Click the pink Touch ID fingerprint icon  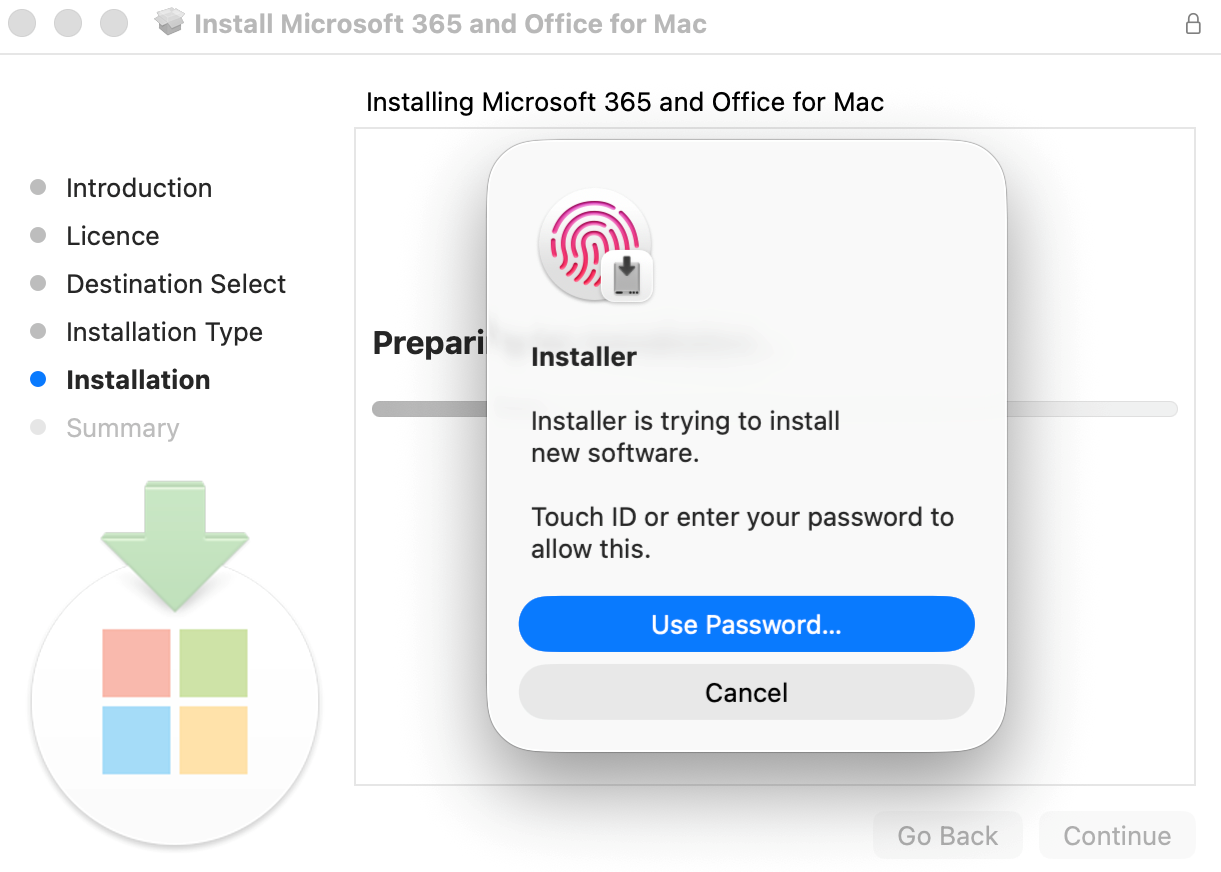coord(589,242)
